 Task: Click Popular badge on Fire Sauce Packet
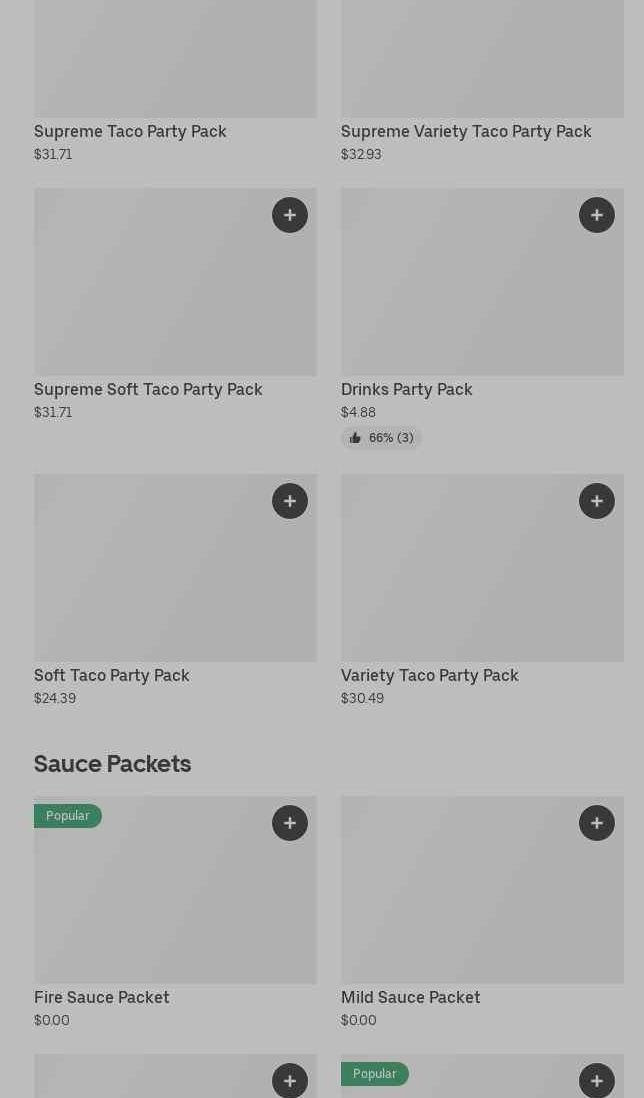tap(68, 816)
